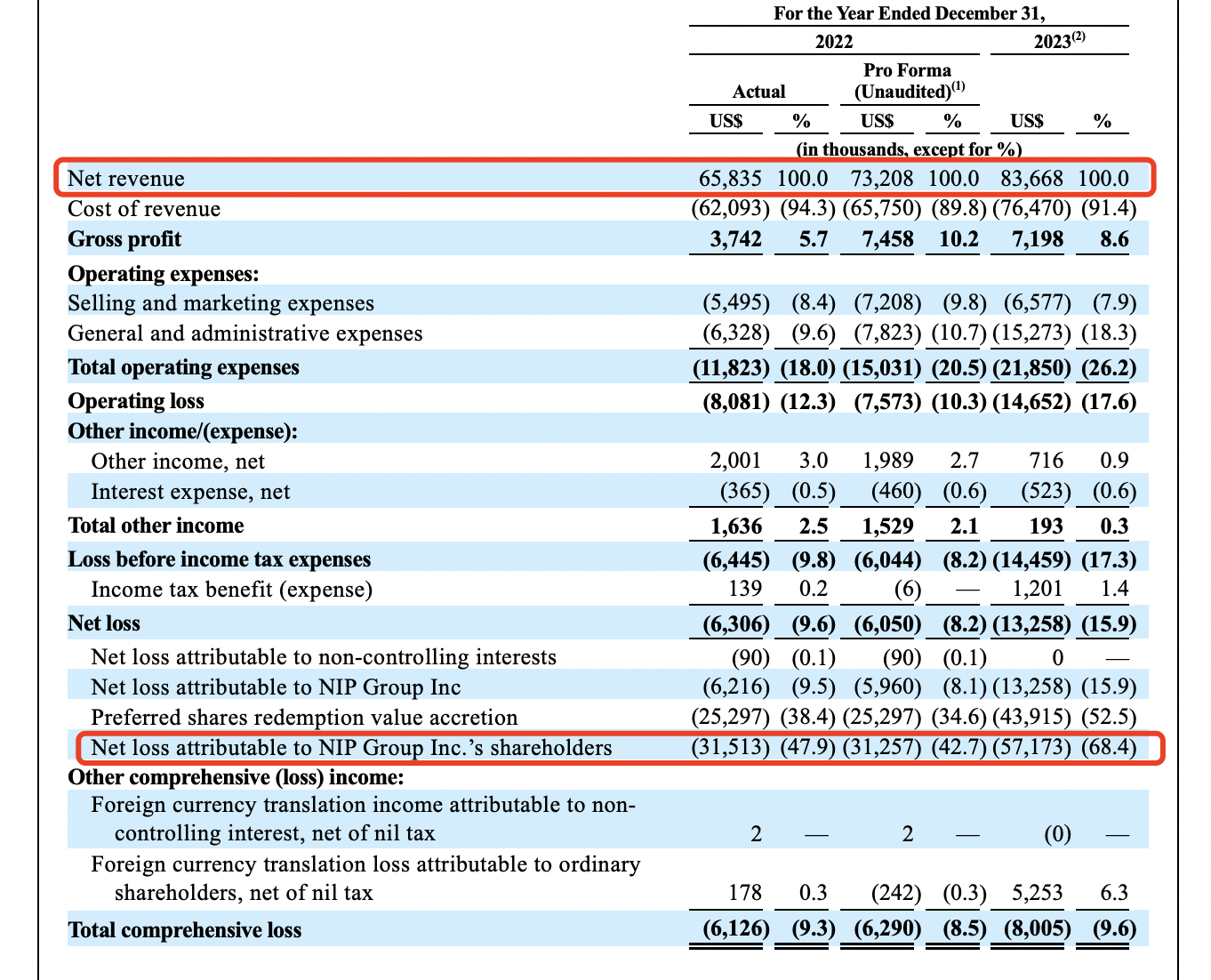
Task: Select net revenue value 83,668
Action: (x=1032, y=179)
